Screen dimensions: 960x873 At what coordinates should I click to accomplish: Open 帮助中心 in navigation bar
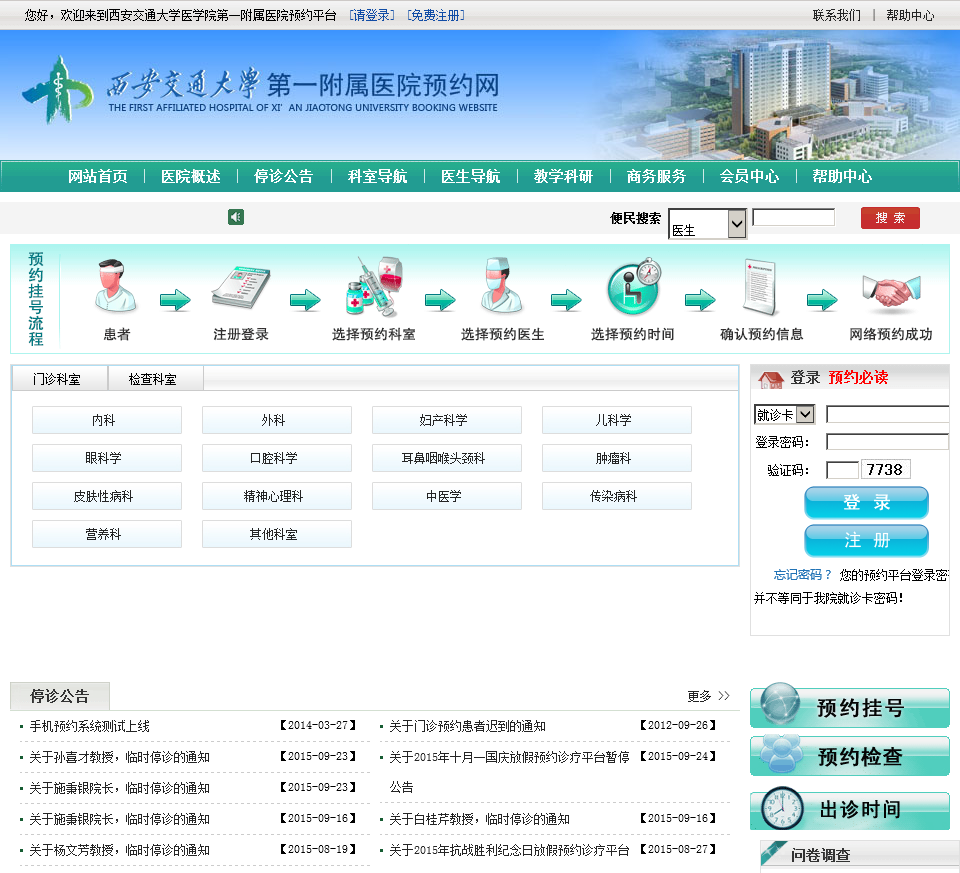(842, 176)
